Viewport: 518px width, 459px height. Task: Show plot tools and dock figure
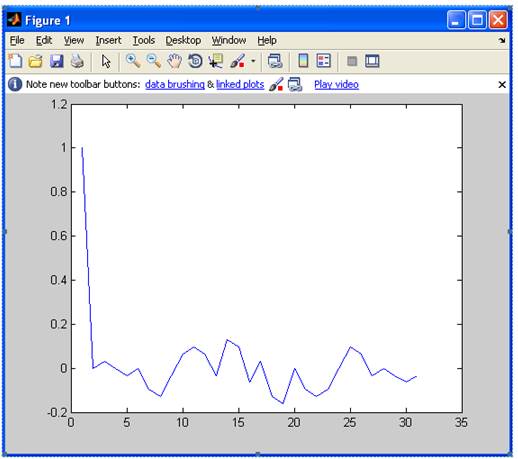tap(372, 61)
